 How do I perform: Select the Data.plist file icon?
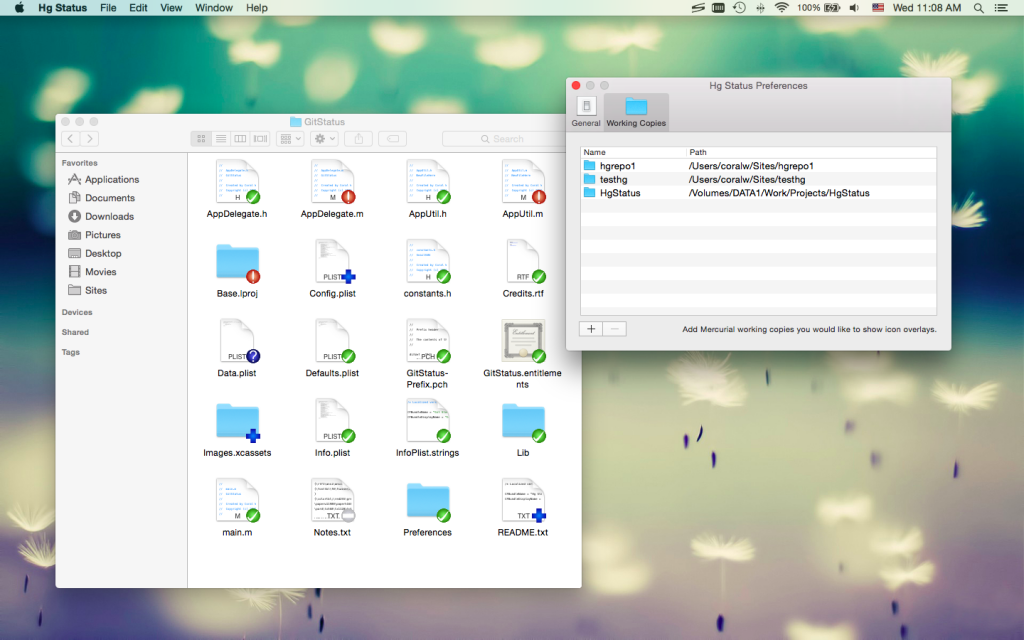tap(237, 341)
